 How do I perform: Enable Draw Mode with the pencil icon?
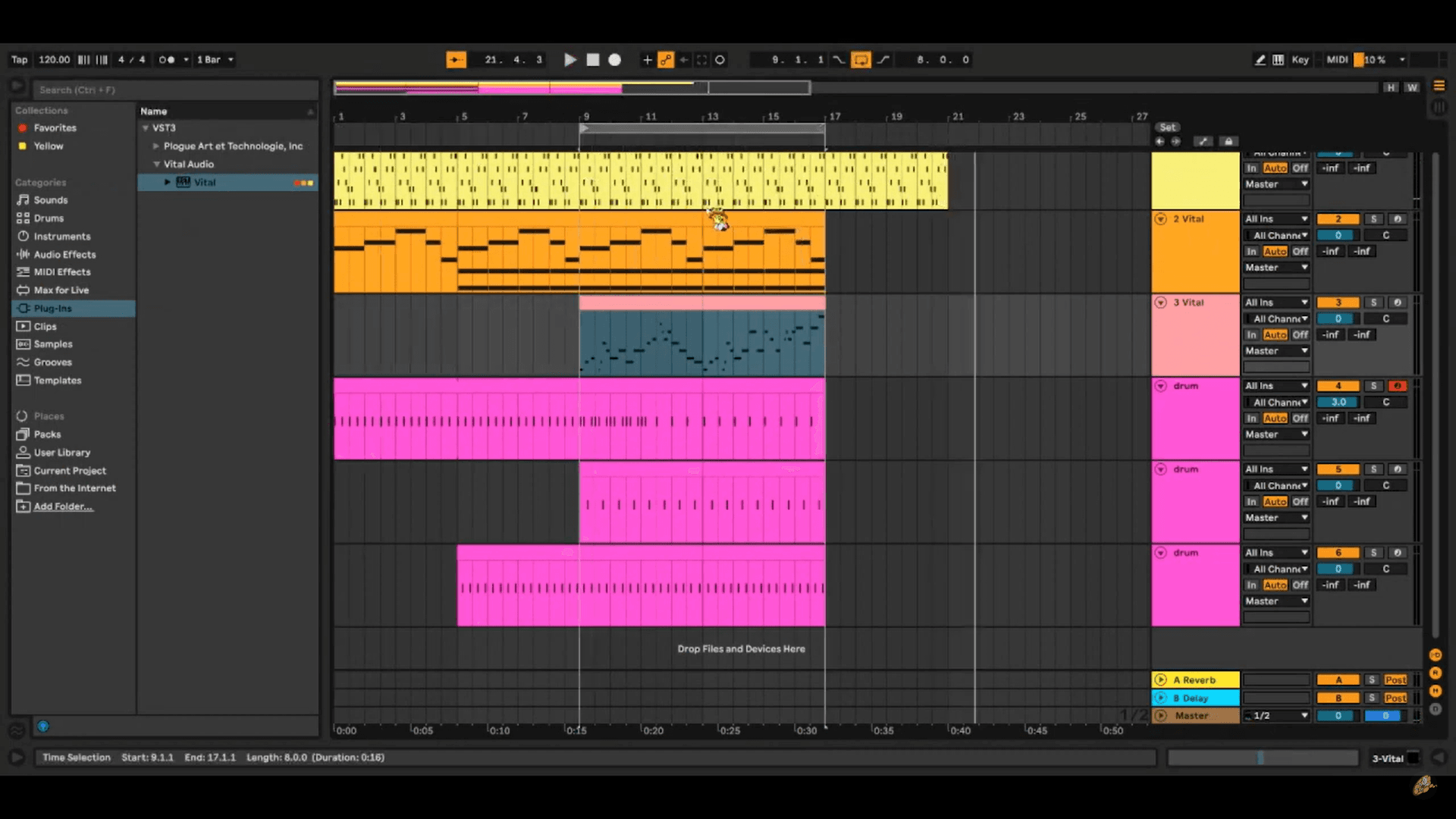(1260, 59)
